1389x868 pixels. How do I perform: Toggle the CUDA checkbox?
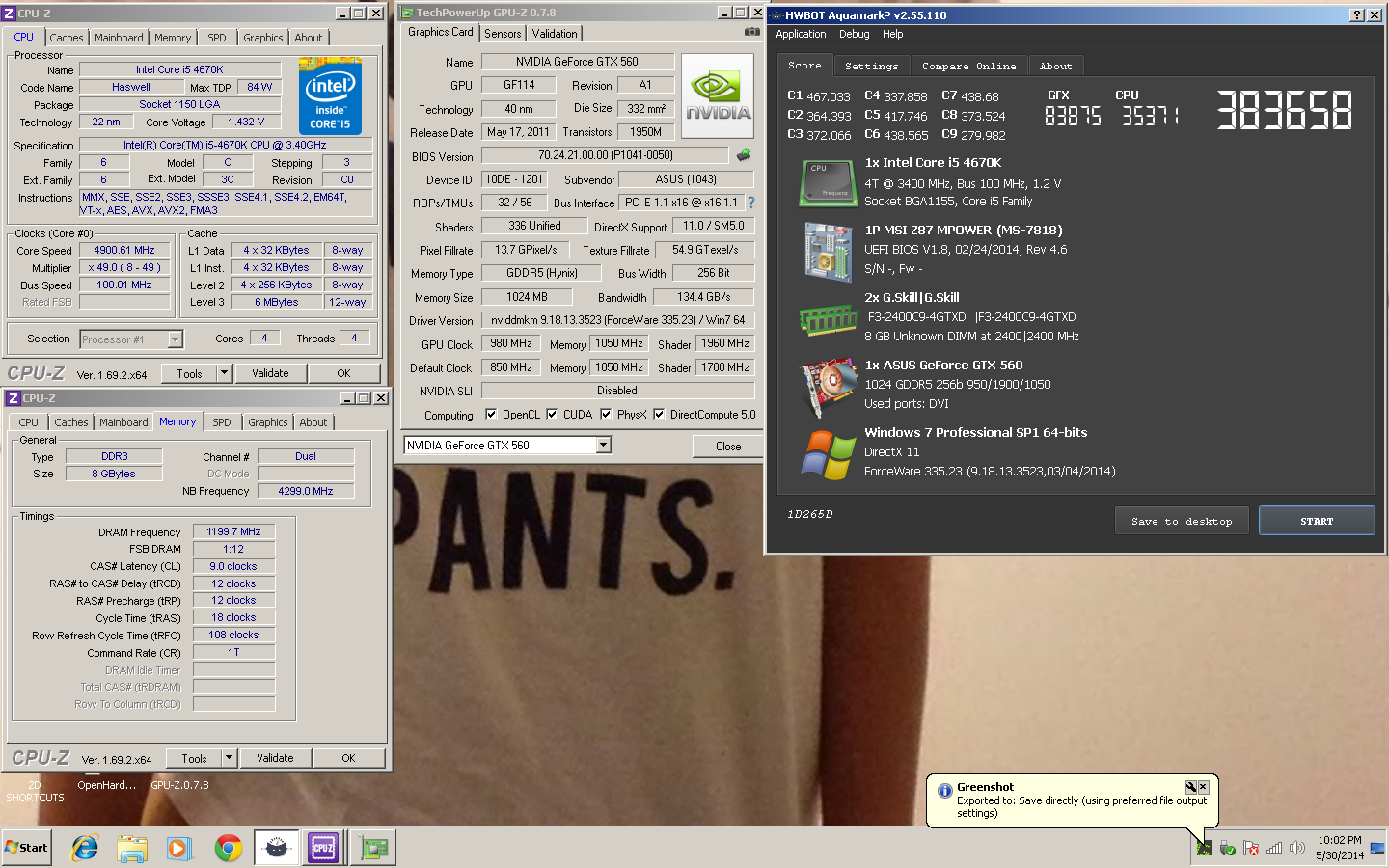click(552, 415)
